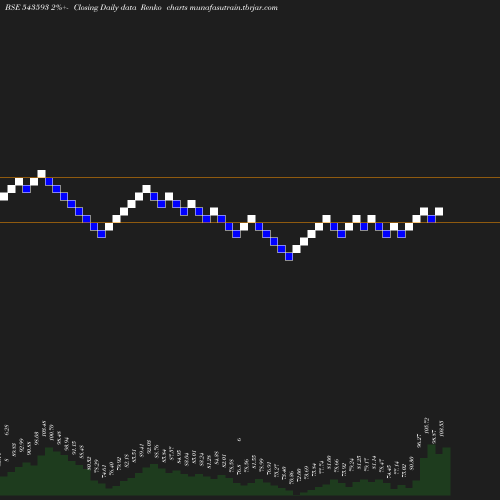The width and height of the screenshot is (500, 500).
Task: Click the chart title "BSE 543593 2%+-"
Action: [37, 8]
